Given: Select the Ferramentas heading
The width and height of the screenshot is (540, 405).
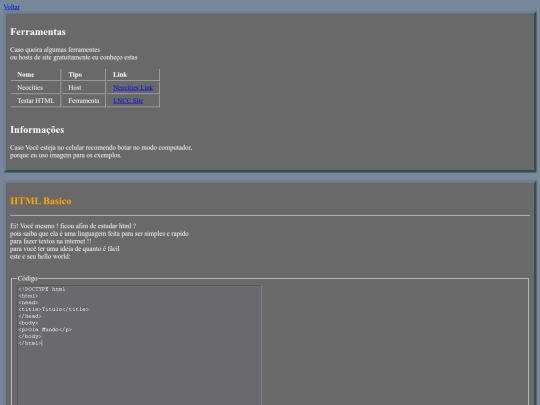Looking at the screenshot, I should 38,32.
